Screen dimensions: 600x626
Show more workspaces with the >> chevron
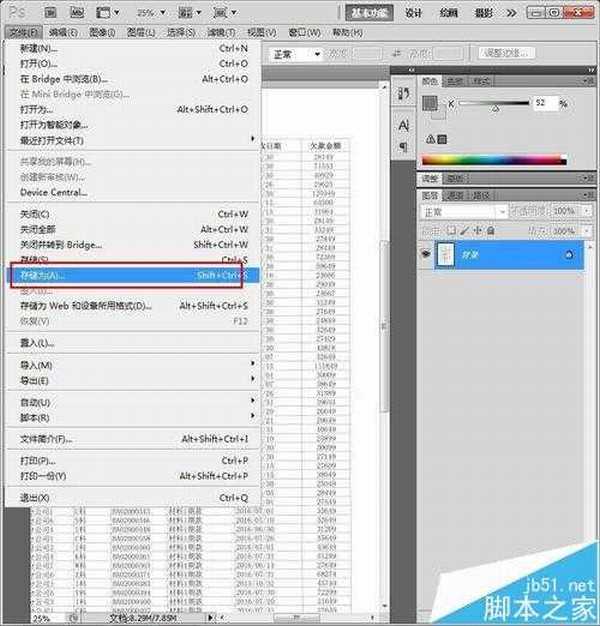(511, 13)
